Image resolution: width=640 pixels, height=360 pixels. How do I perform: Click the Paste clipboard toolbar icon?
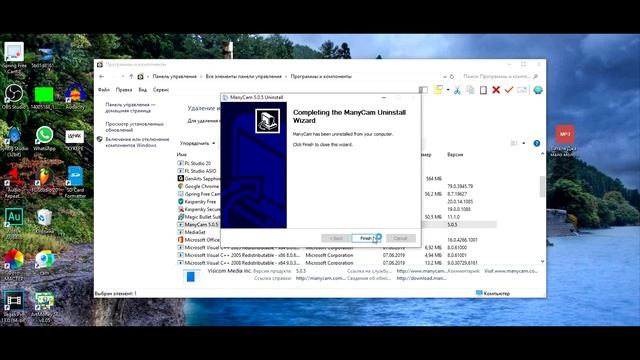pyautogui.click(x=483, y=90)
